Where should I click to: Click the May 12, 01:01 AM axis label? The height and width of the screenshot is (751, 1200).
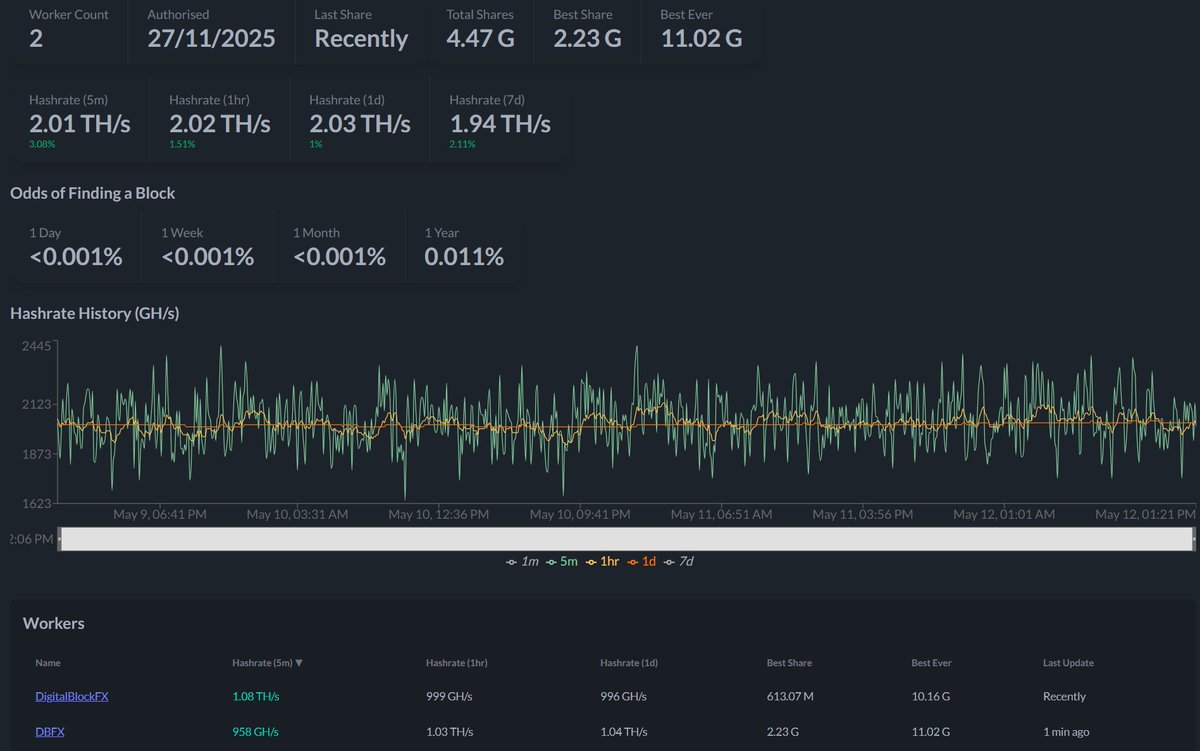click(1004, 514)
